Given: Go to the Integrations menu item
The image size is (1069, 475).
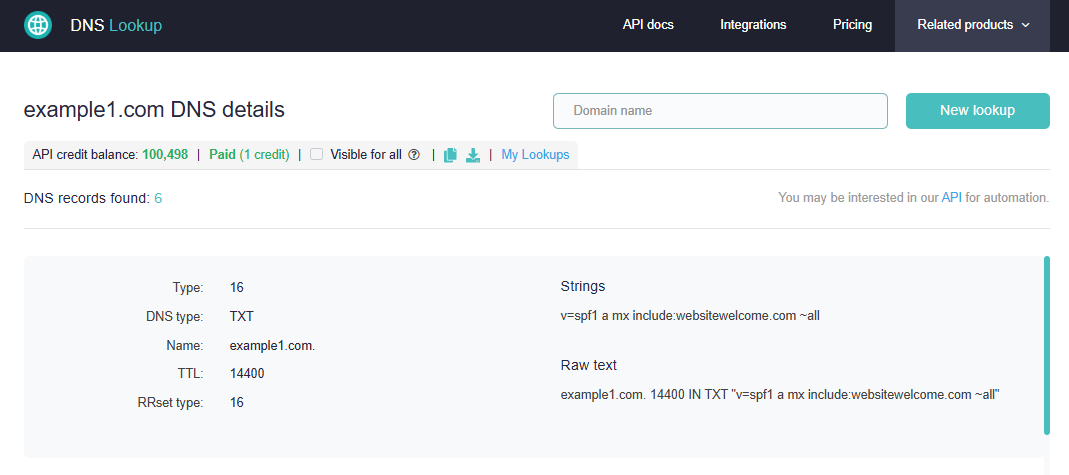Looking at the screenshot, I should click(x=753, y=25).
